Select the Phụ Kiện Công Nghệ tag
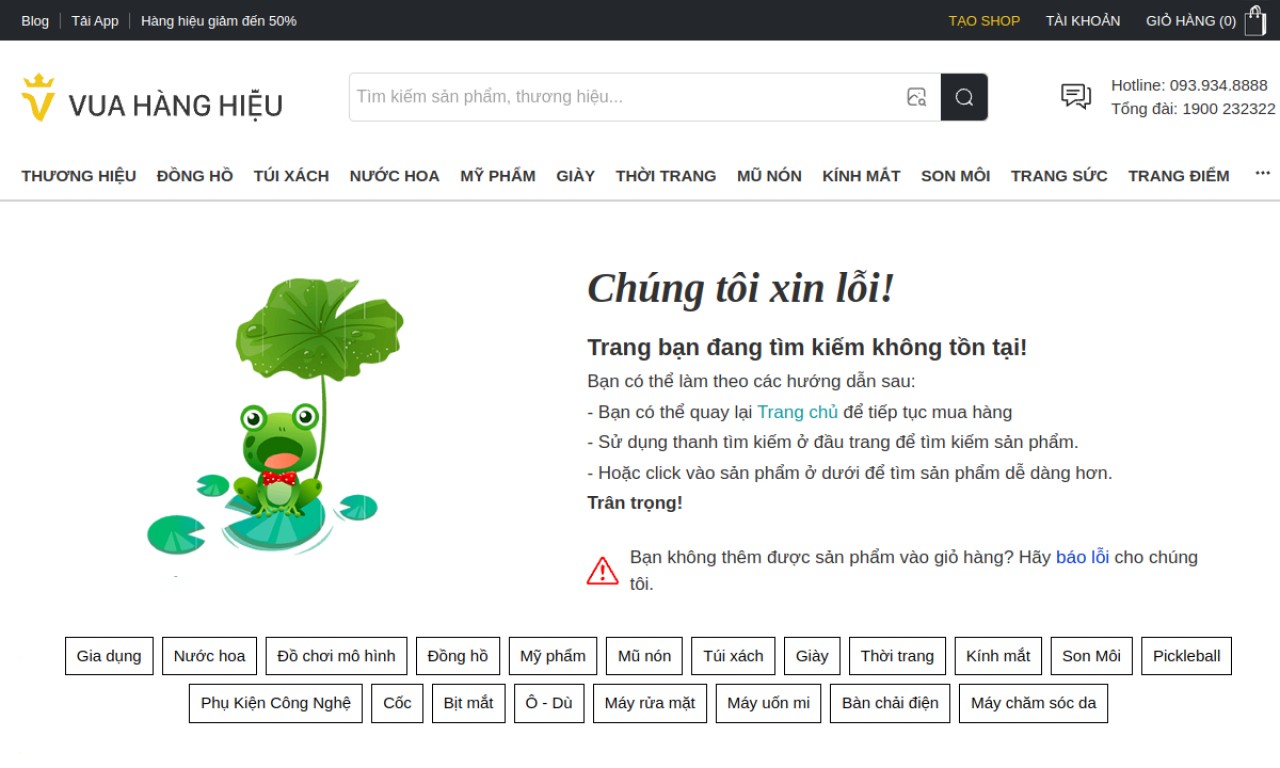The width and height of the screenshot is (1280, 768). [x=276, y=703]
